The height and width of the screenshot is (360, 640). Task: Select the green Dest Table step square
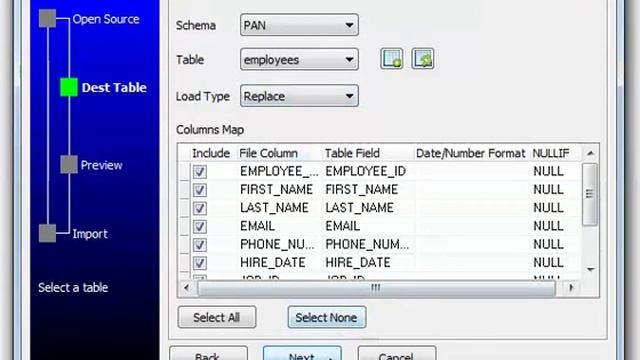coord(69,87)
